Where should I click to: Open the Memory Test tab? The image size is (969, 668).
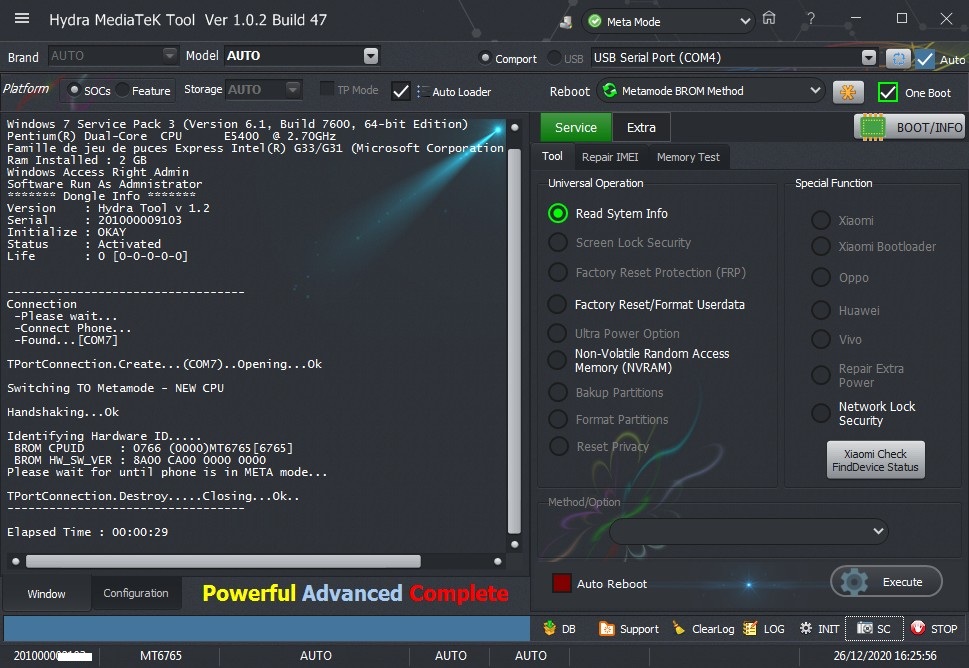pos(688,157)
